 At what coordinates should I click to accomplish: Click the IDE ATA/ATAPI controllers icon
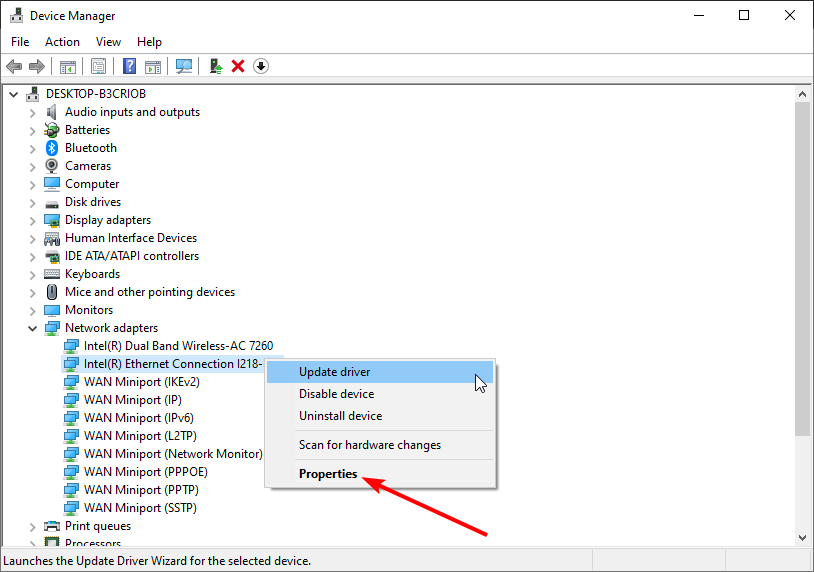52,256
